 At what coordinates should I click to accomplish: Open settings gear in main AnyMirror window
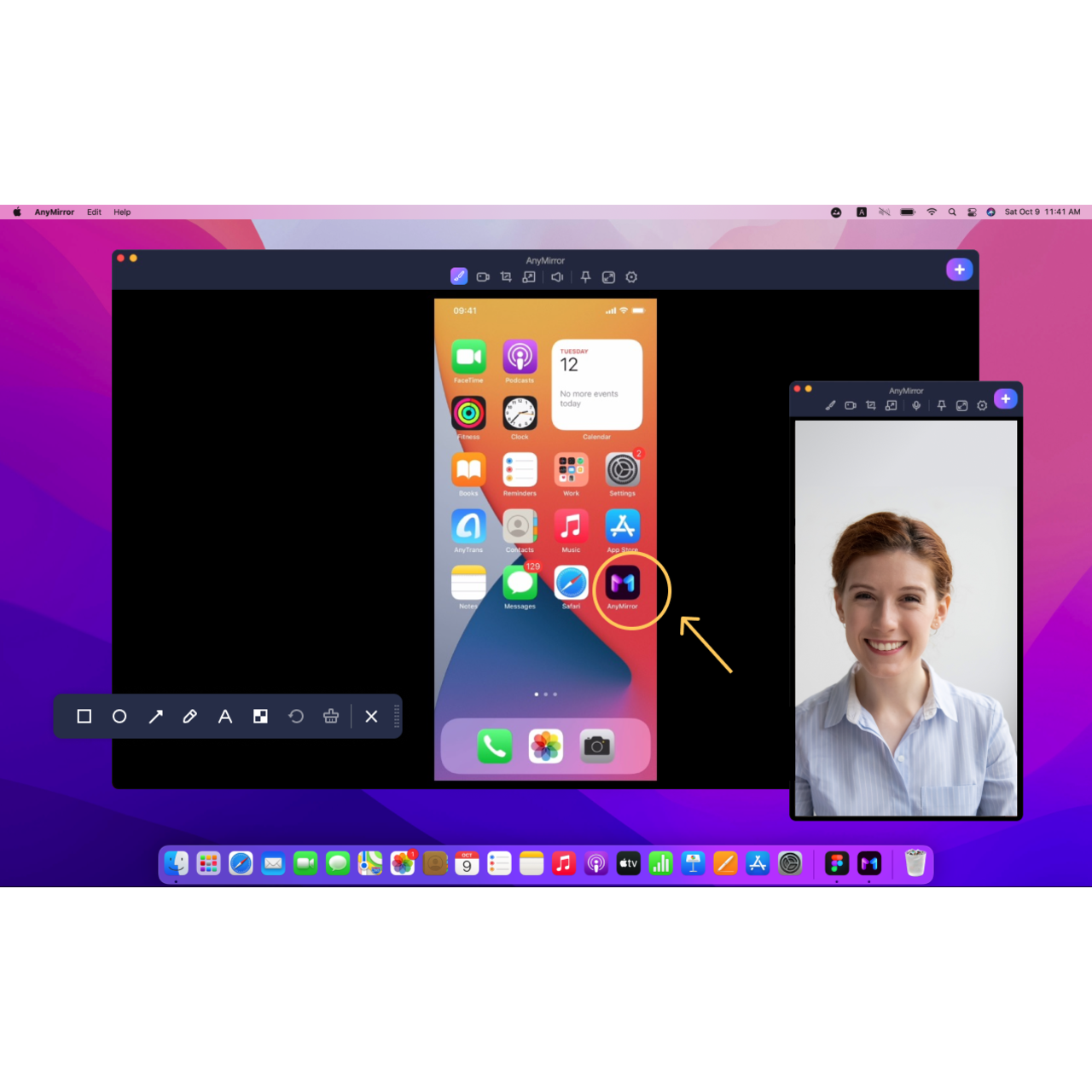(631, 277)
